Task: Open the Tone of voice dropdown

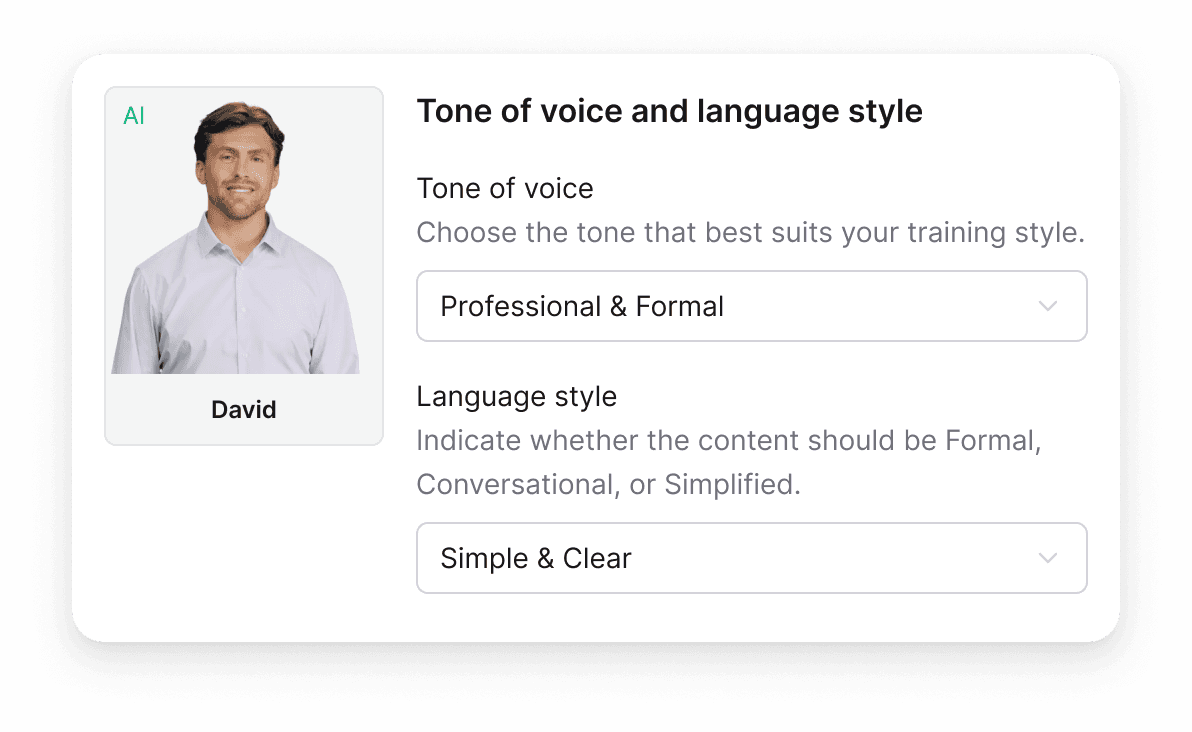Action: [x=751, y=306]
